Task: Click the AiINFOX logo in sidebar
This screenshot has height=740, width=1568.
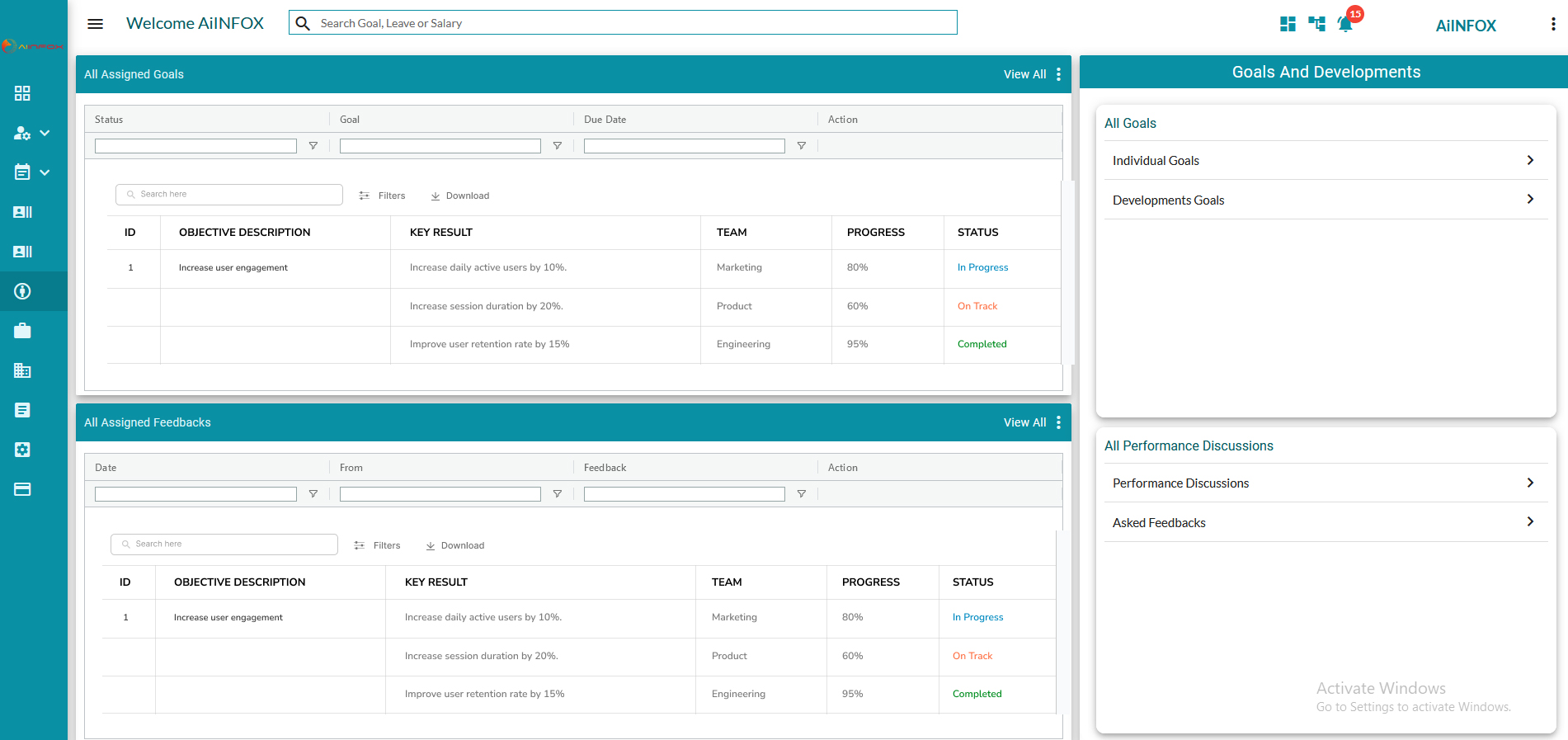Action: click(33, 46)
